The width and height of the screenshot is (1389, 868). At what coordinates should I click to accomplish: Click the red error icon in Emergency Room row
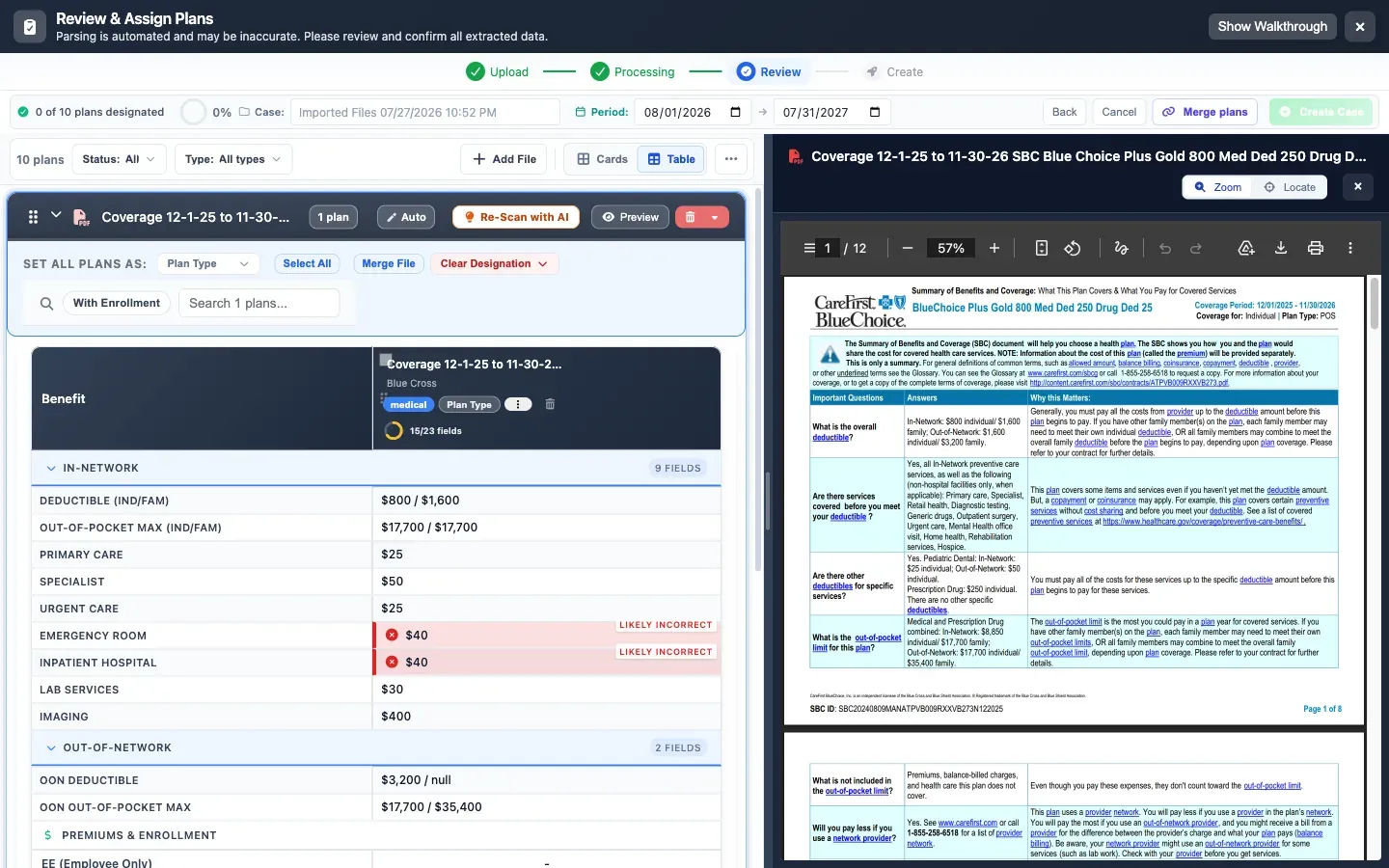392,635
